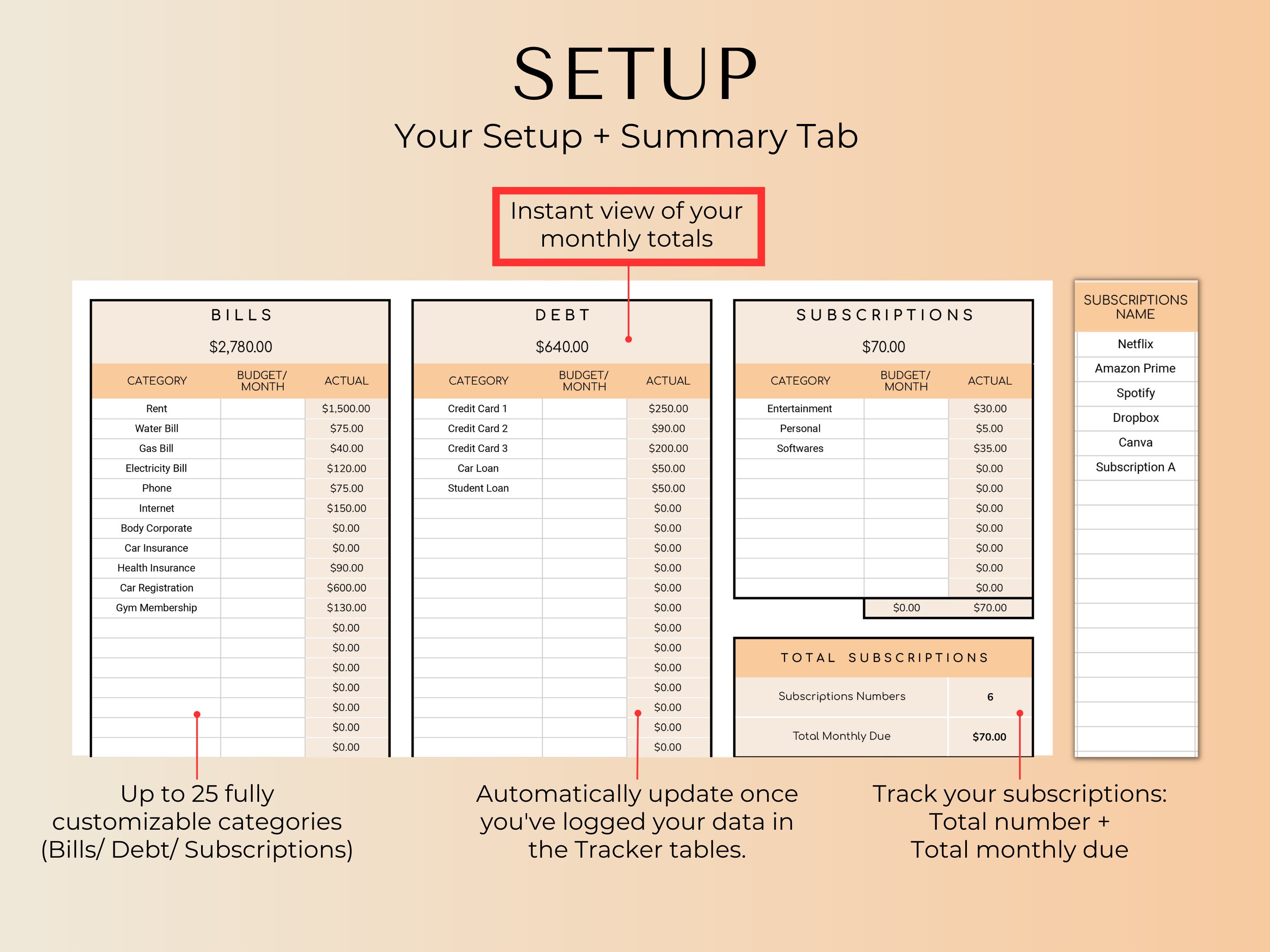This screenshot has height=952, width=1270.
Task: Select the Phone category cell in Bills
Action: (156, 488)
